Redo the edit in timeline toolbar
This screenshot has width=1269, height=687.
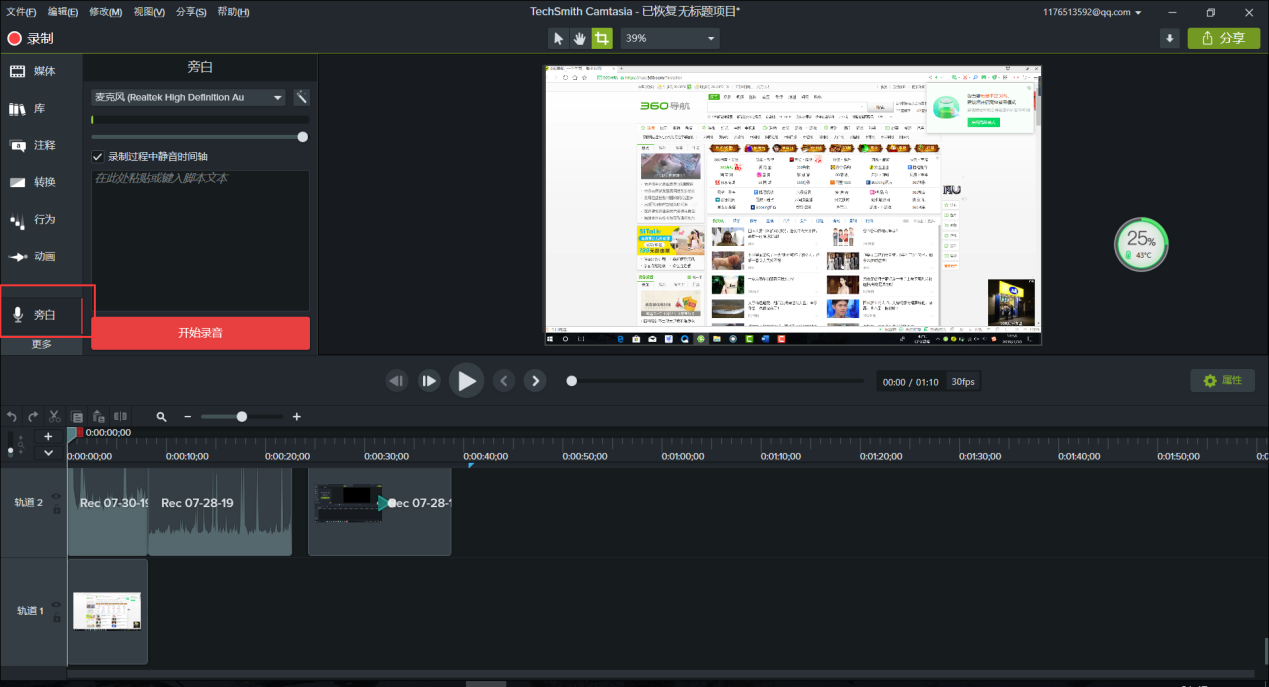[33, 416]
